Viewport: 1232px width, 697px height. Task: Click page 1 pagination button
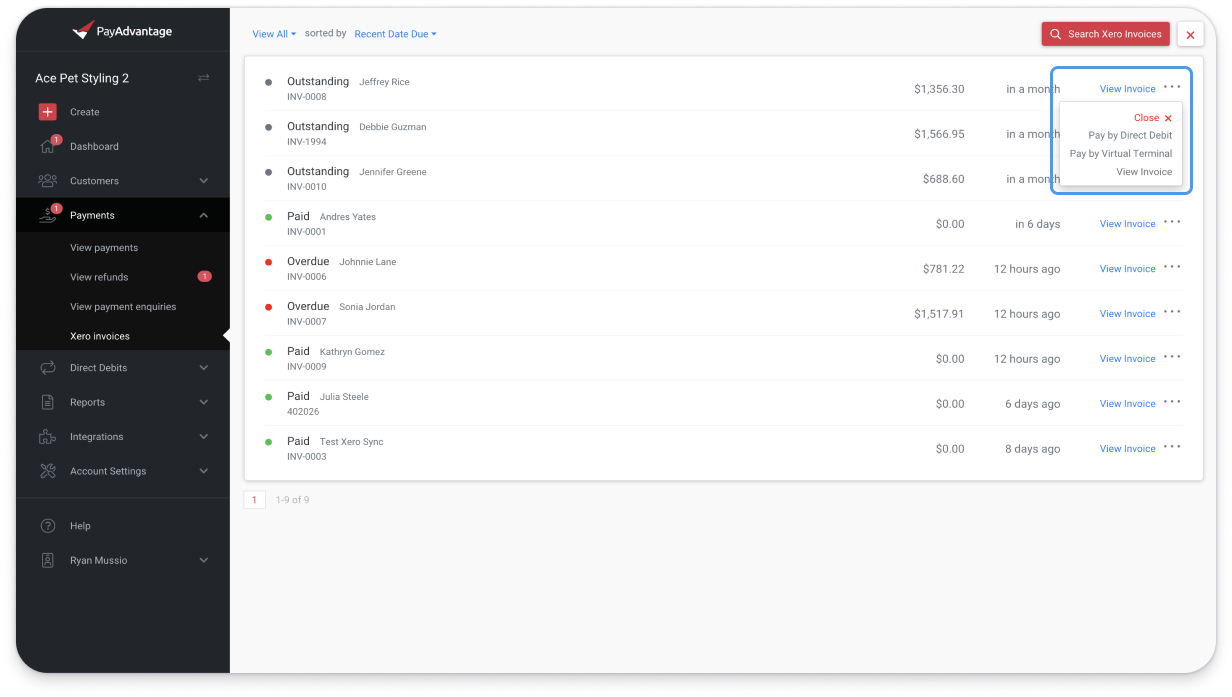coord(255,500)
